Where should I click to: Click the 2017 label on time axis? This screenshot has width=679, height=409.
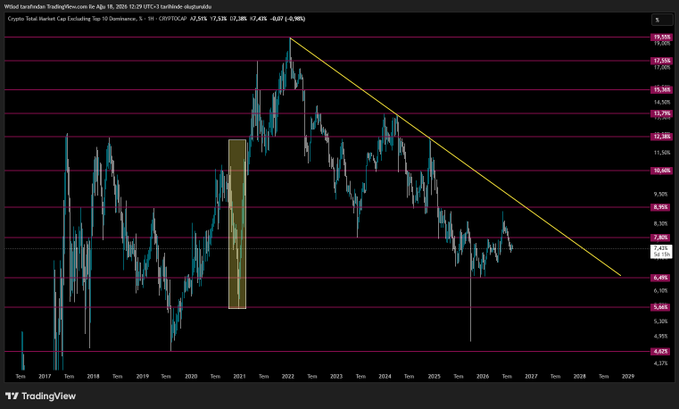point(45,377)
